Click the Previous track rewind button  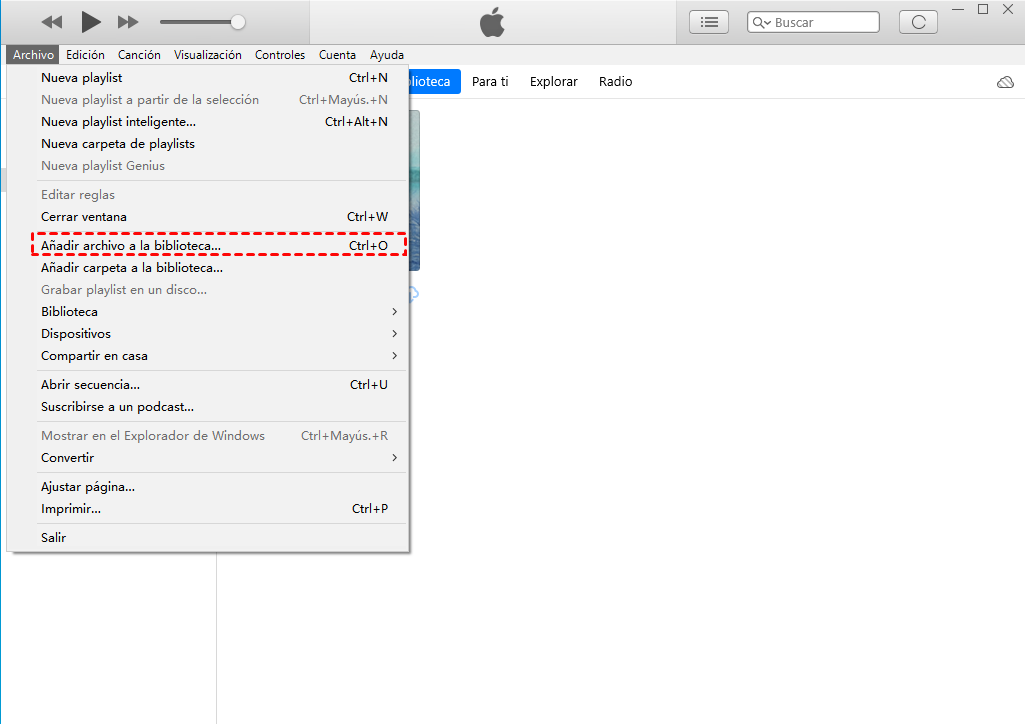tap(52, 22)
